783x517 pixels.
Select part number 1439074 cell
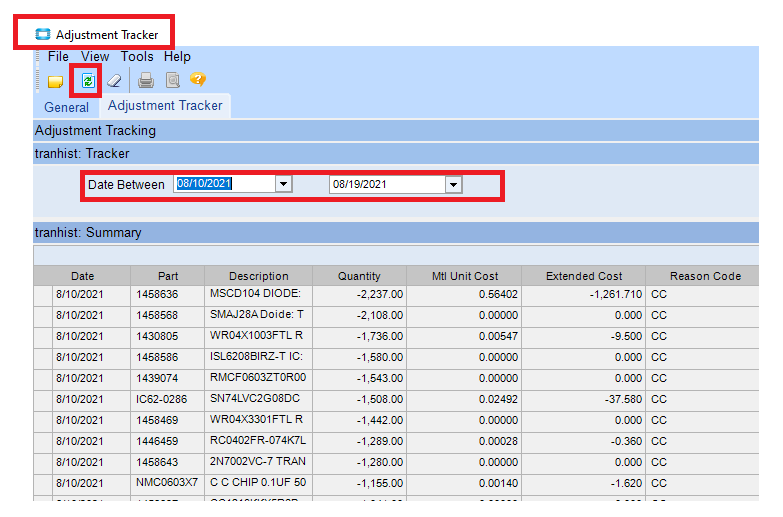click(x=168, y=378)
